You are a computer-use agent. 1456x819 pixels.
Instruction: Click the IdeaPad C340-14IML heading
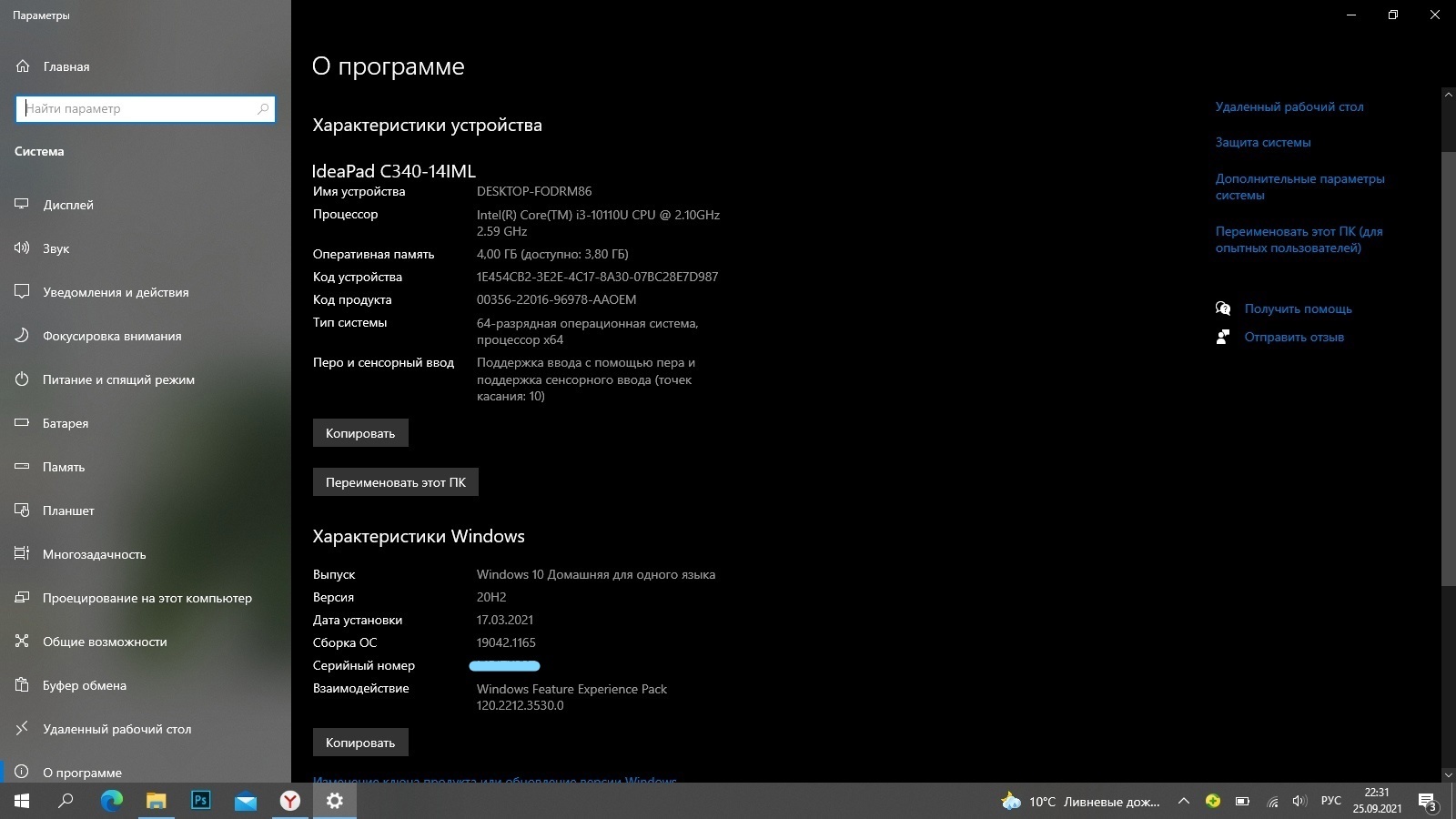pos(394,171)
